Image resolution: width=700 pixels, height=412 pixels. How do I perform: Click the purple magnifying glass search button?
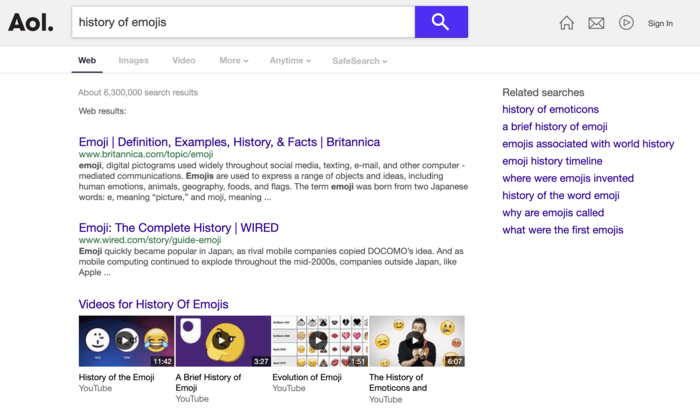click(441, 22)
